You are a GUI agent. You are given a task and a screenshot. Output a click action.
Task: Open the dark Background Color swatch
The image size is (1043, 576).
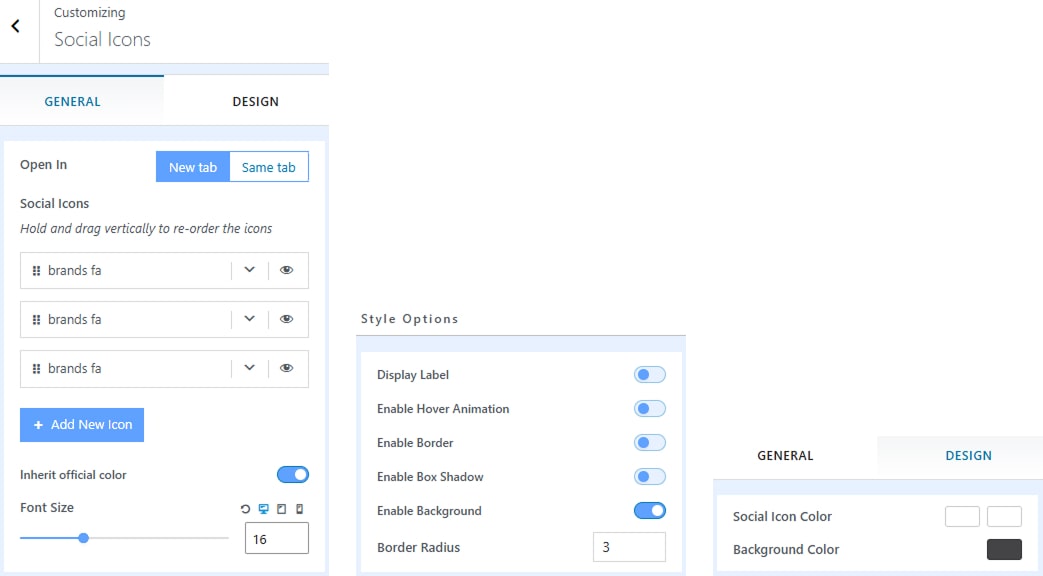(1004, 549)
